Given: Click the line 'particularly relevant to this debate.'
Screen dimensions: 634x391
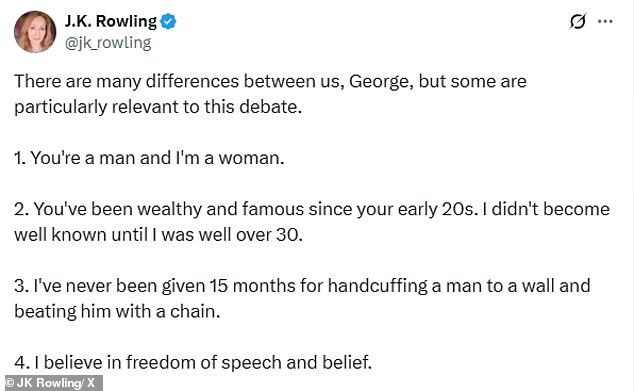Looking at the screenshot, I should [x=158, y=107].
